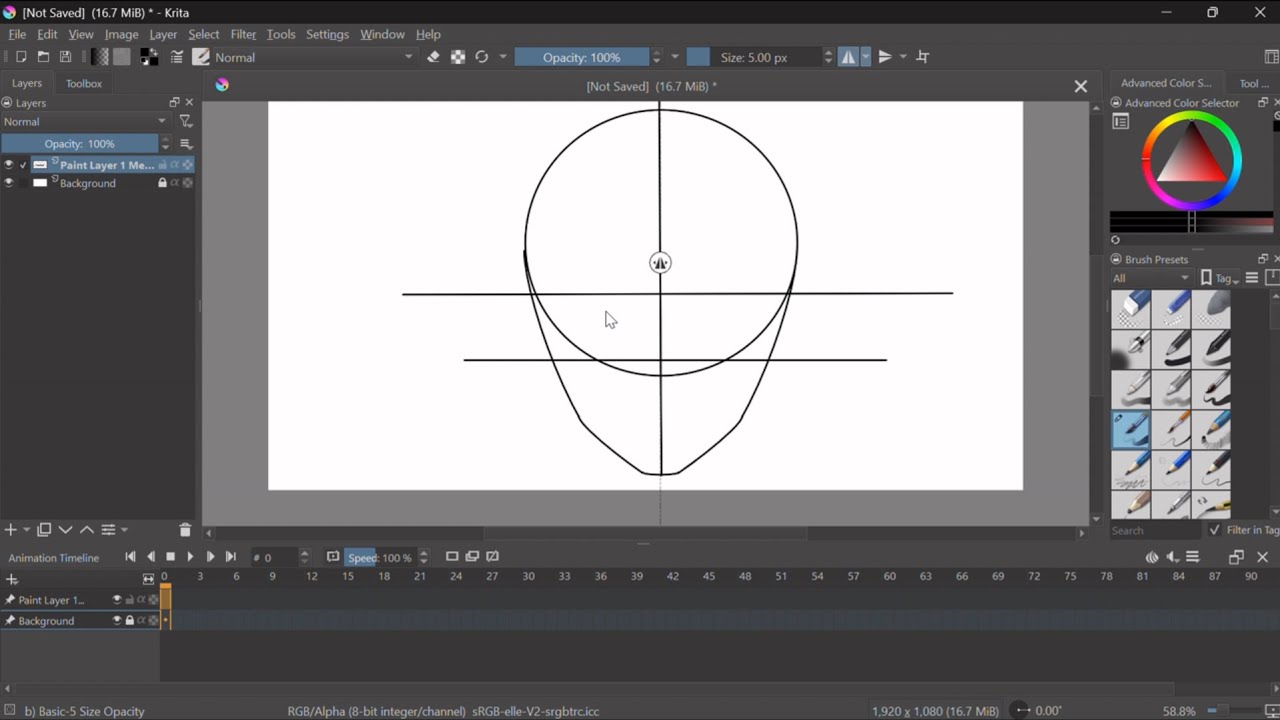Reload the original brush preset
1280x720 pixels.
coord(482,57)
